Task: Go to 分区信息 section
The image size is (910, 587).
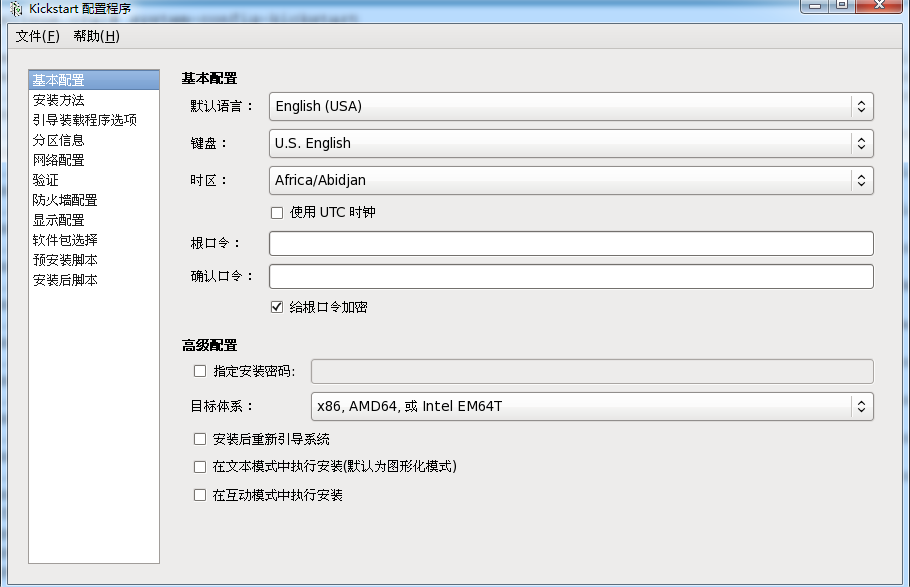Action: point(94,140)
